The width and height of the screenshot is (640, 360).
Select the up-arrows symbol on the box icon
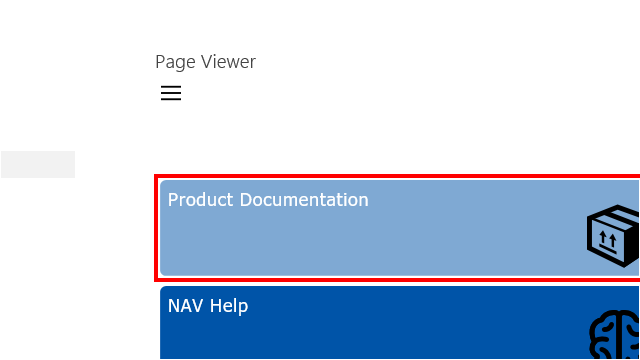[608, 238]
